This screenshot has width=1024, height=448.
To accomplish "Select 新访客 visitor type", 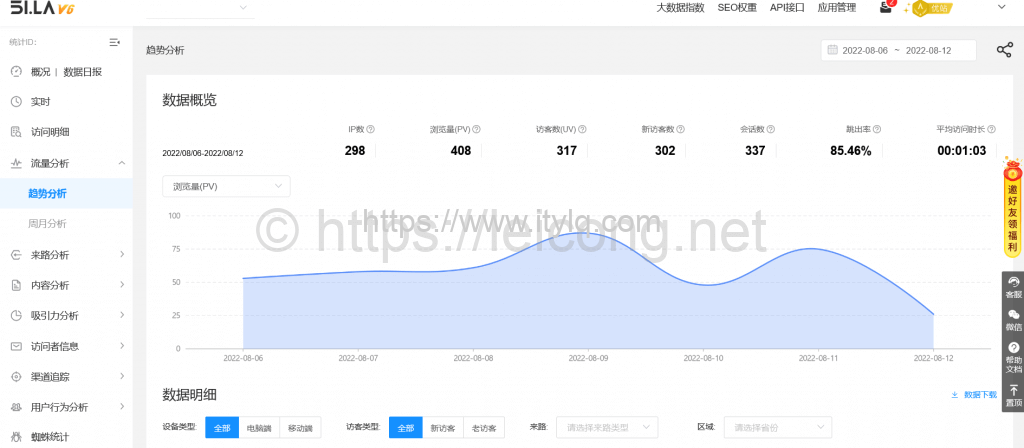I will (443, 428).
